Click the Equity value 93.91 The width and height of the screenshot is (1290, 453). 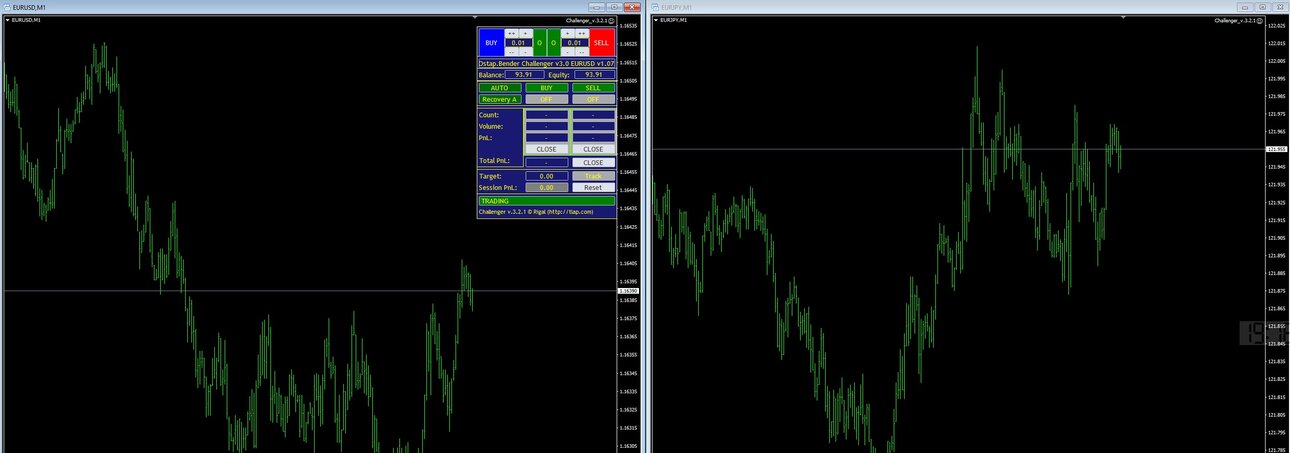(x=593, y=74)
